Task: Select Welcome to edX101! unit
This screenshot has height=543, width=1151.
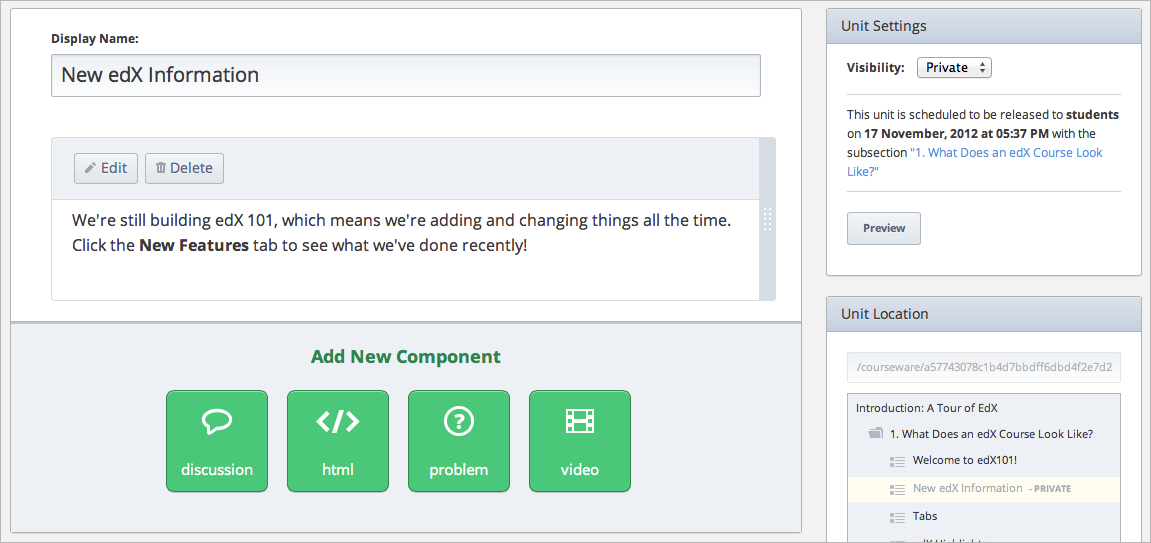Action: pos(964,461)
